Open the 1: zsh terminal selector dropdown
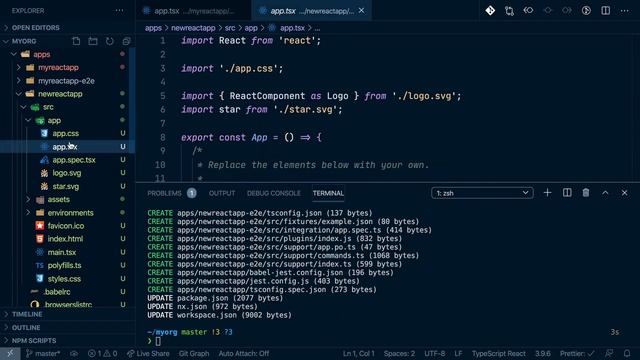The width and height of the screenshot is (640, 360). pos(482,193)
